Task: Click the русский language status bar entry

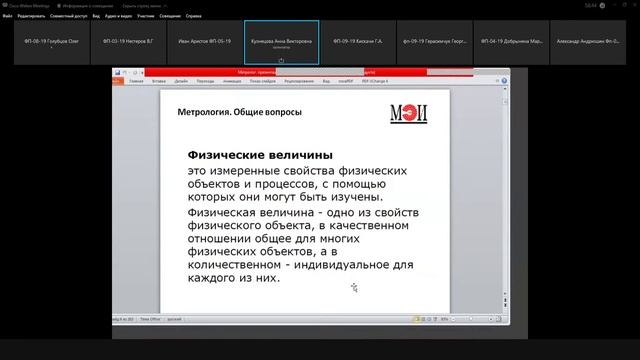Action: tap(174, 319)
